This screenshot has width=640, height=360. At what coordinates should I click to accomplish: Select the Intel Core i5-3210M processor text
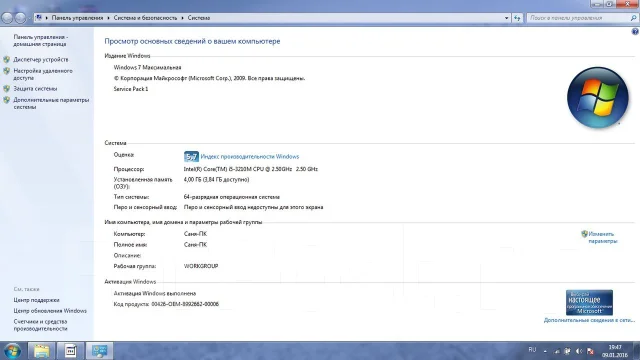tap(251, 169)
